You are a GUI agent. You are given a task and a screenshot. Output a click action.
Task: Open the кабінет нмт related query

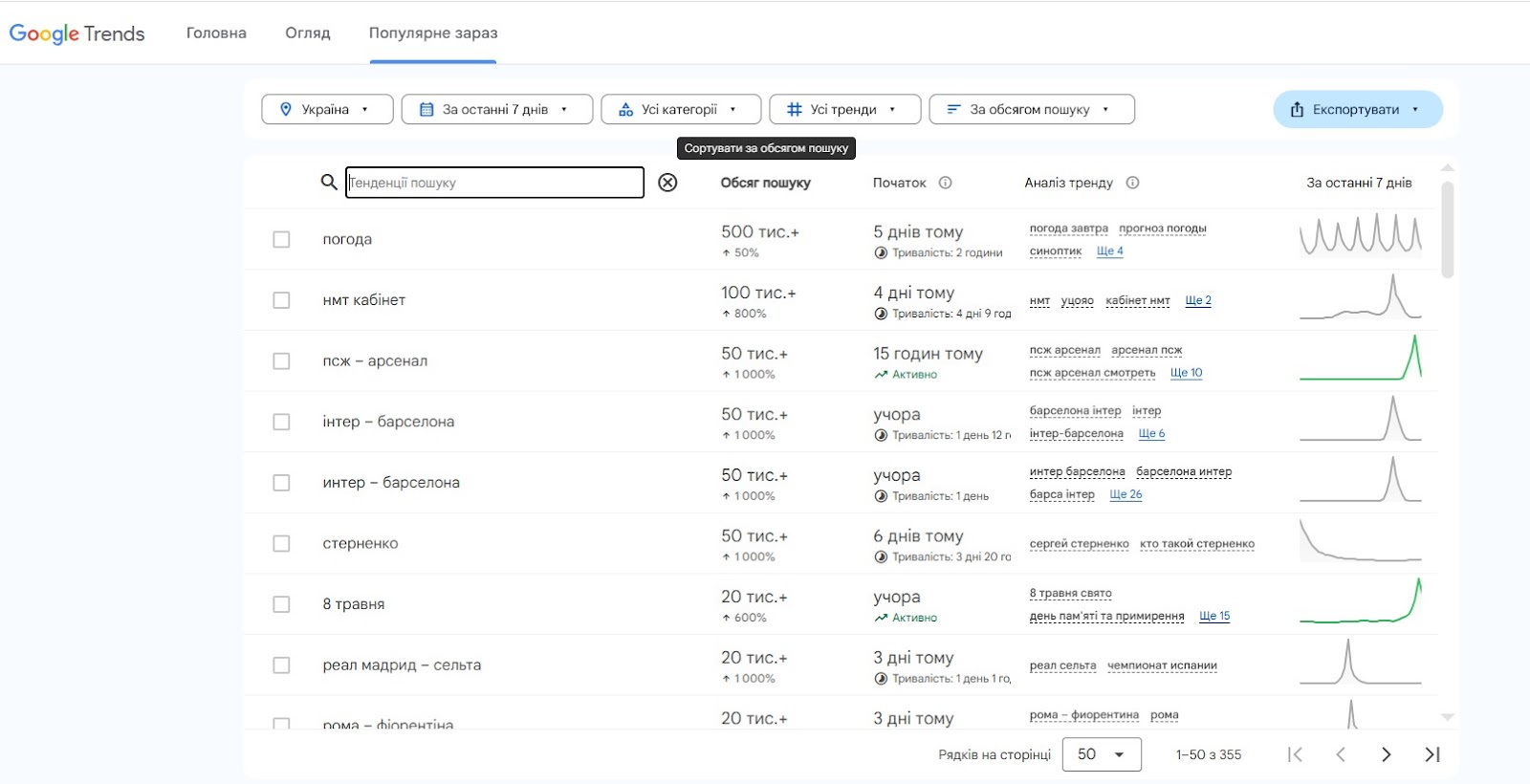click(1138, 300)
